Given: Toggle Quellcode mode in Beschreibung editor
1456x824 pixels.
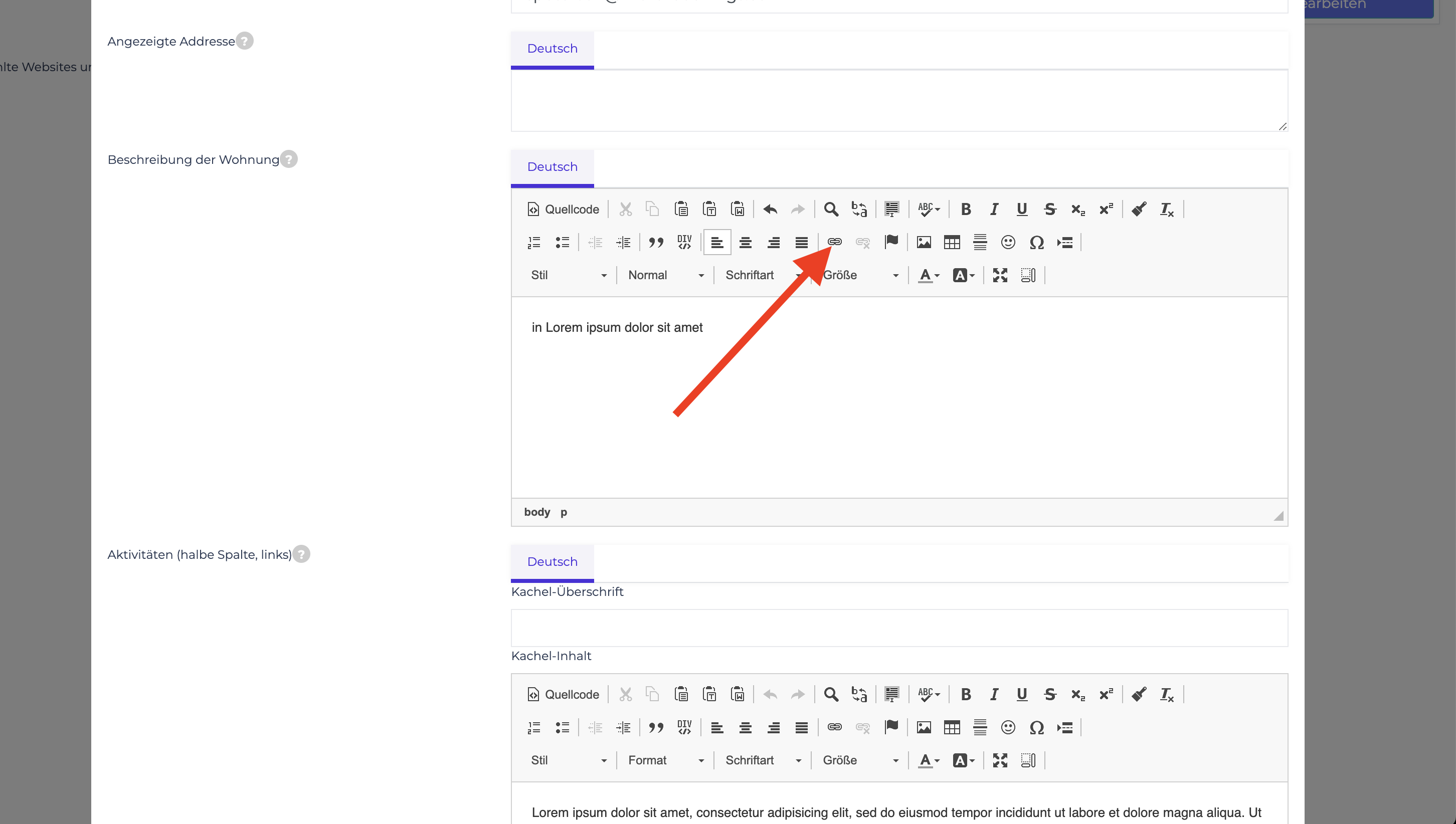Looking at the screenshot, I should [563, 210].
